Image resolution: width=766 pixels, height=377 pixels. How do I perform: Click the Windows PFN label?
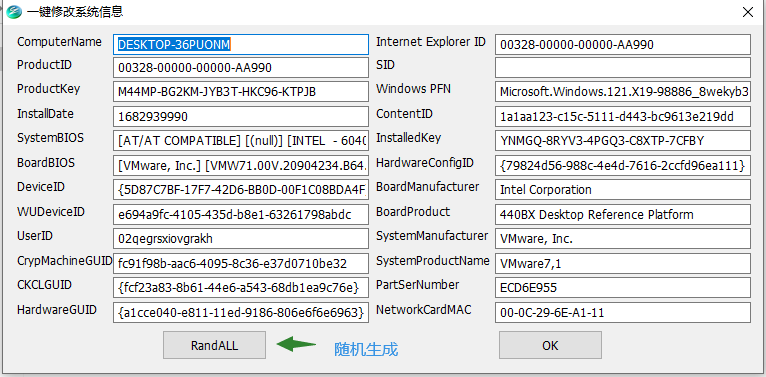pyautogui.click(x=413, y=89)
